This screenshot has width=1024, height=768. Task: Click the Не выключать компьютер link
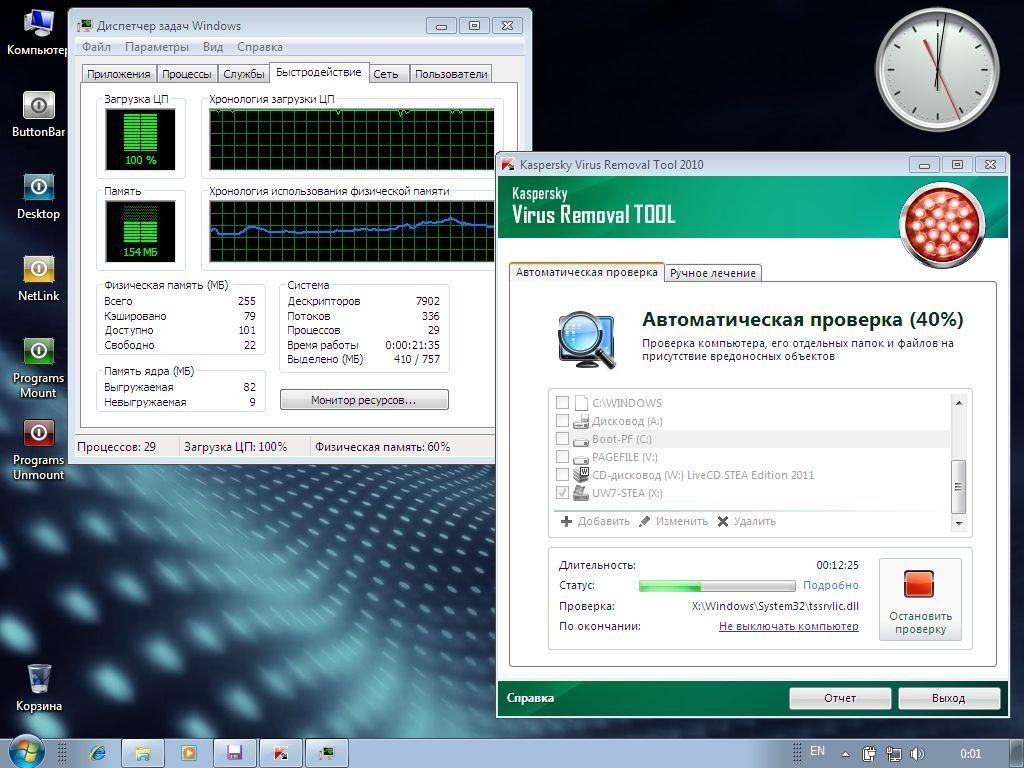click(789, 626)
